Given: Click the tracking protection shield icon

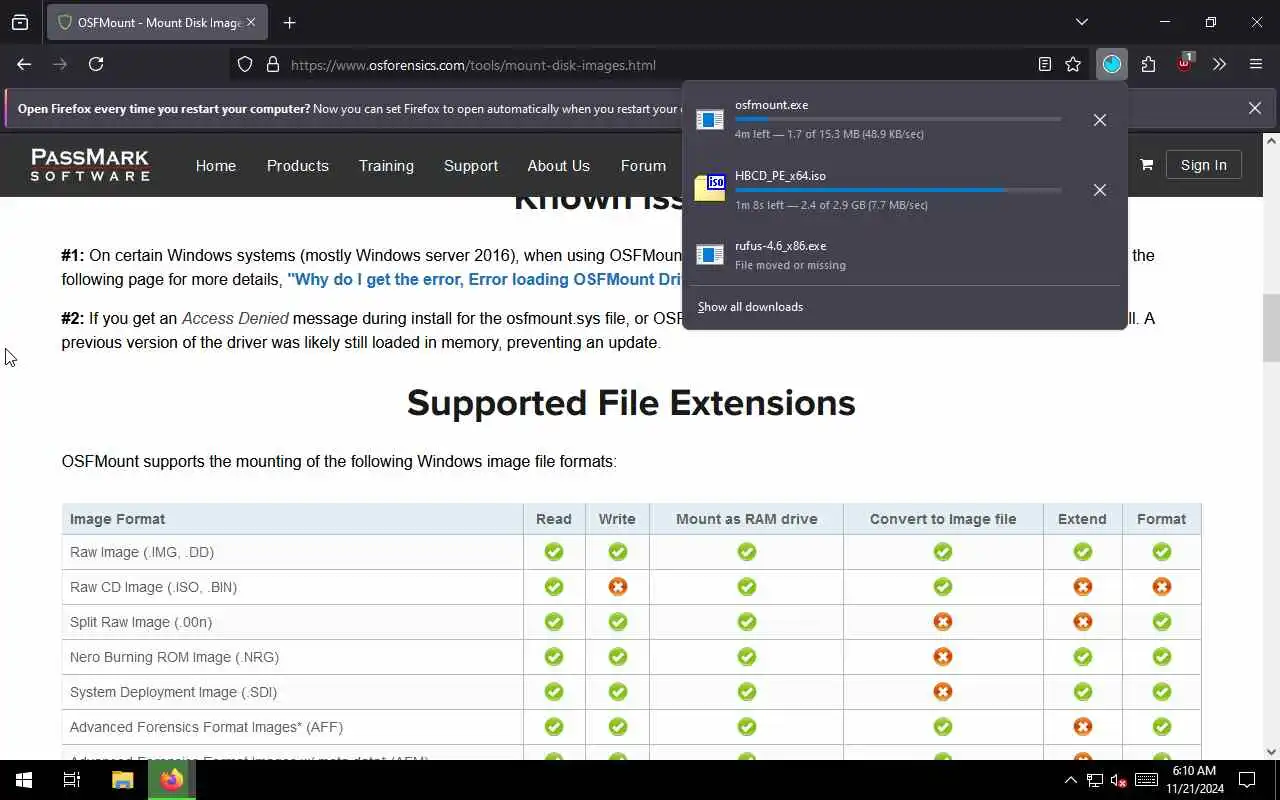Looking at the screenshot, I should pos(245,65).
